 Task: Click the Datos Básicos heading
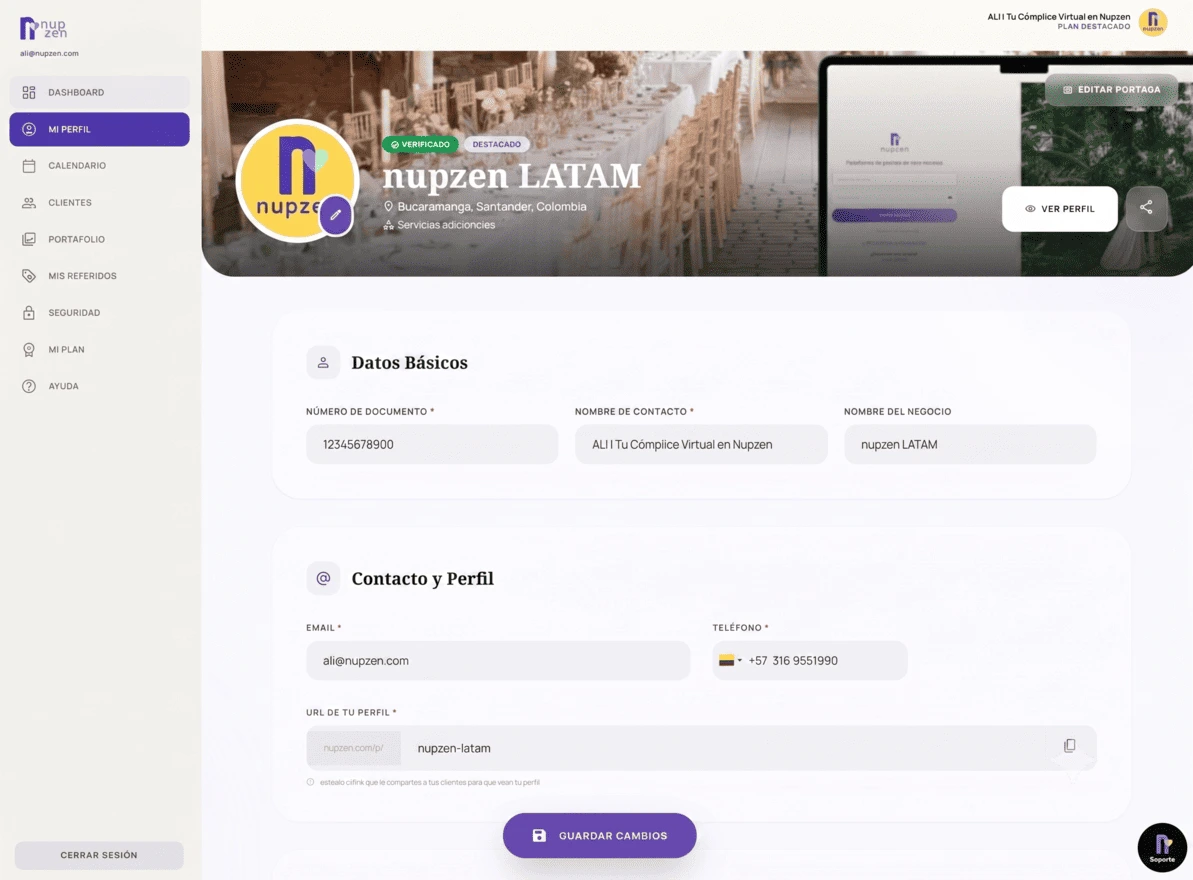tap(409, 363)
